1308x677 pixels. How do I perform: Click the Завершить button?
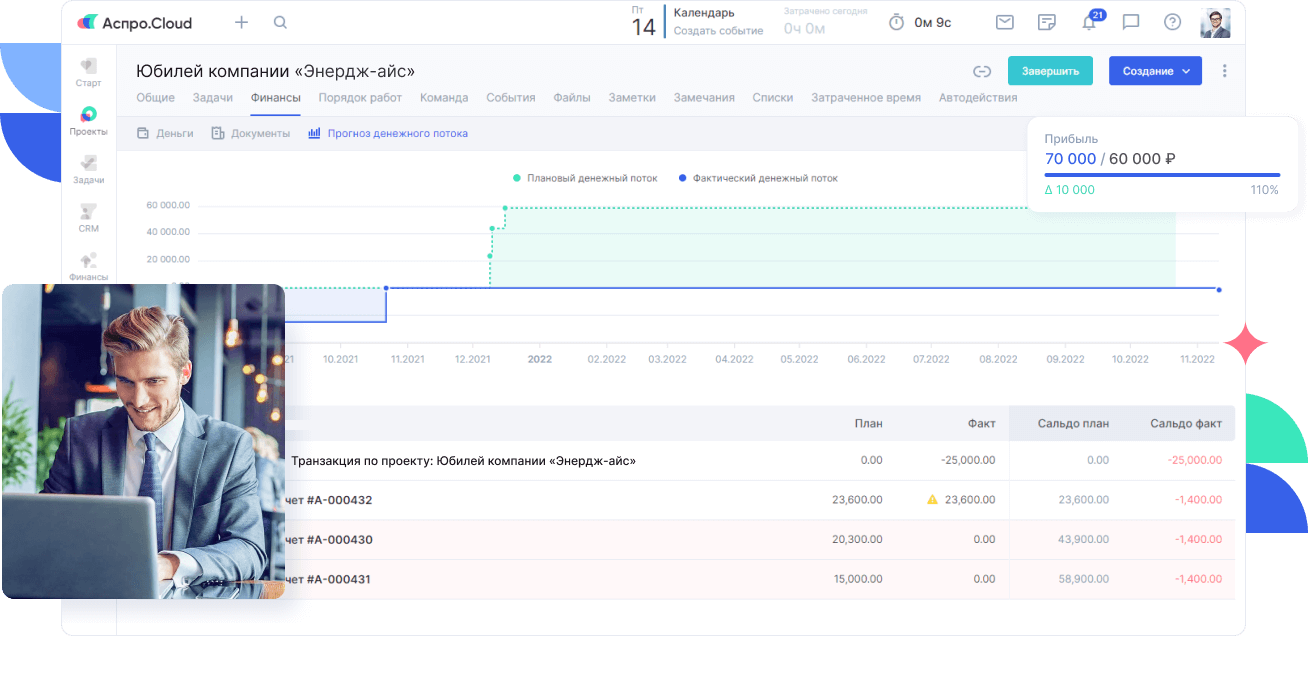pyautogui.click(x=1050, y=71)
